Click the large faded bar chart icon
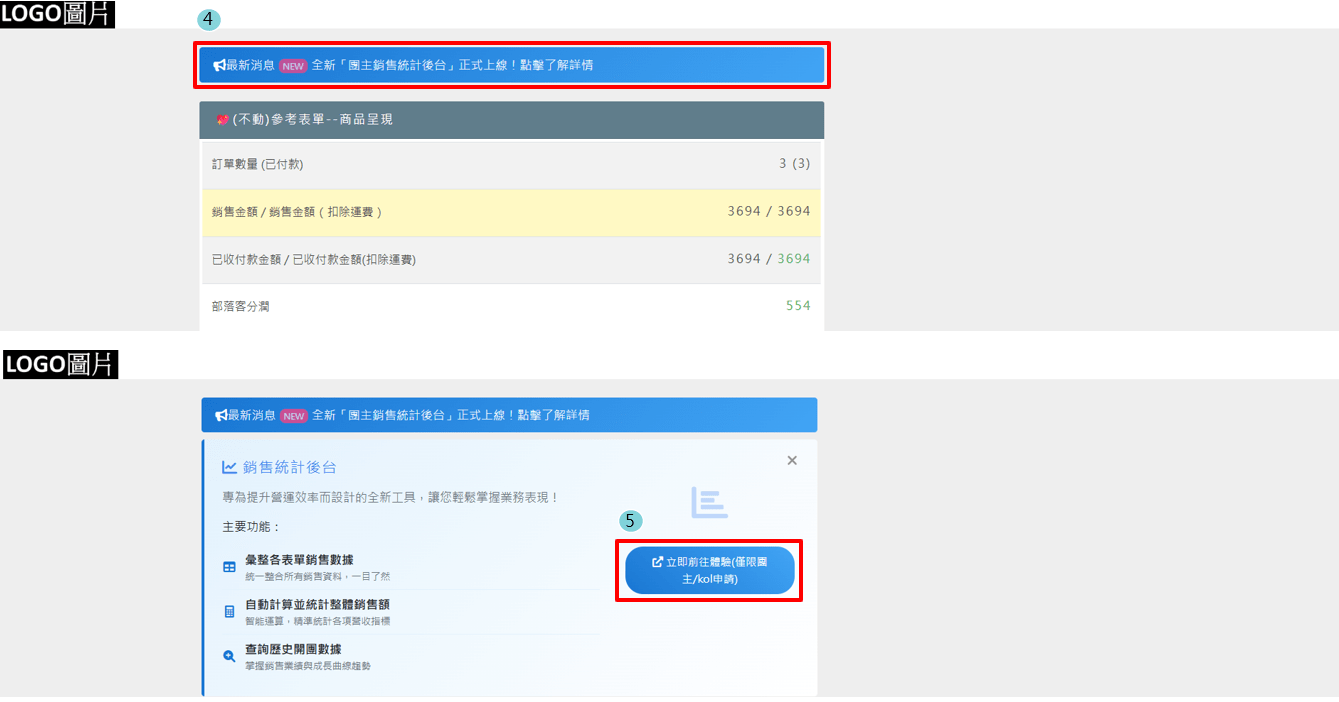This screenshot has height=702, width=1339. coord(709,503)
